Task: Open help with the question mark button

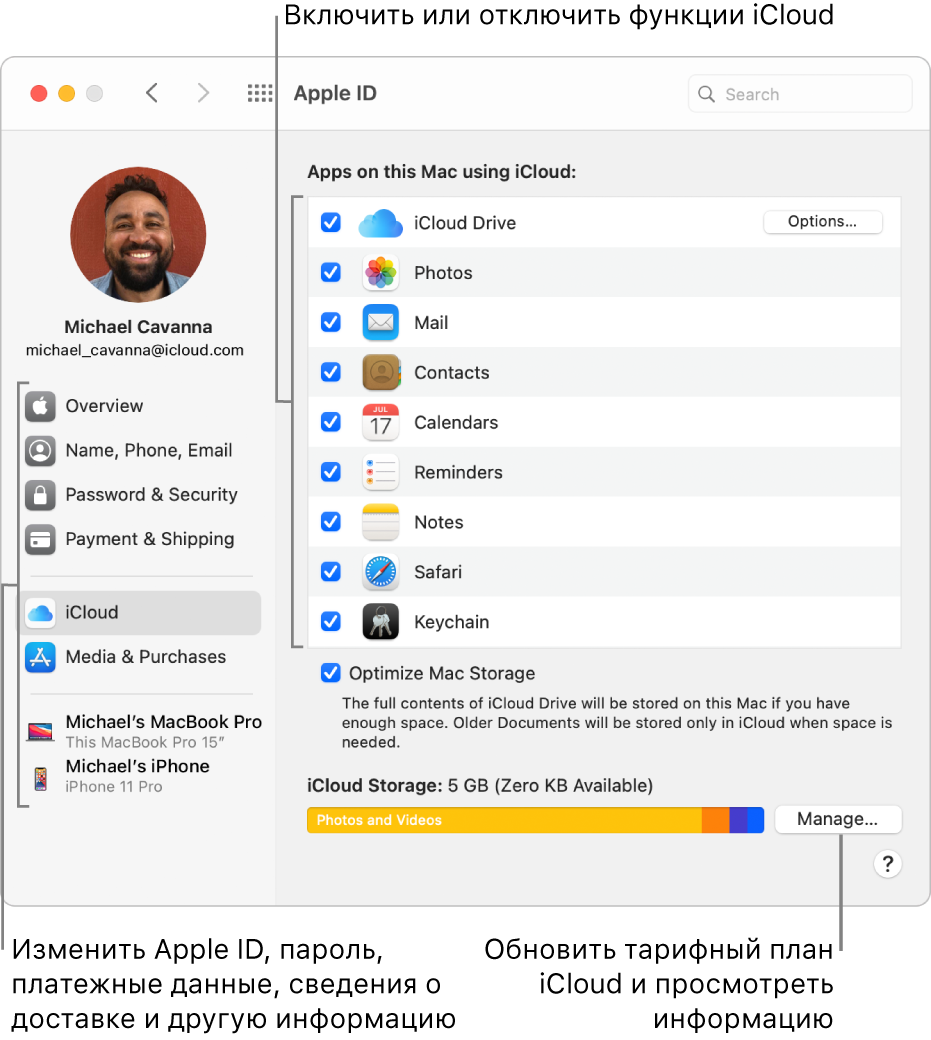Action: click(887, 864)
